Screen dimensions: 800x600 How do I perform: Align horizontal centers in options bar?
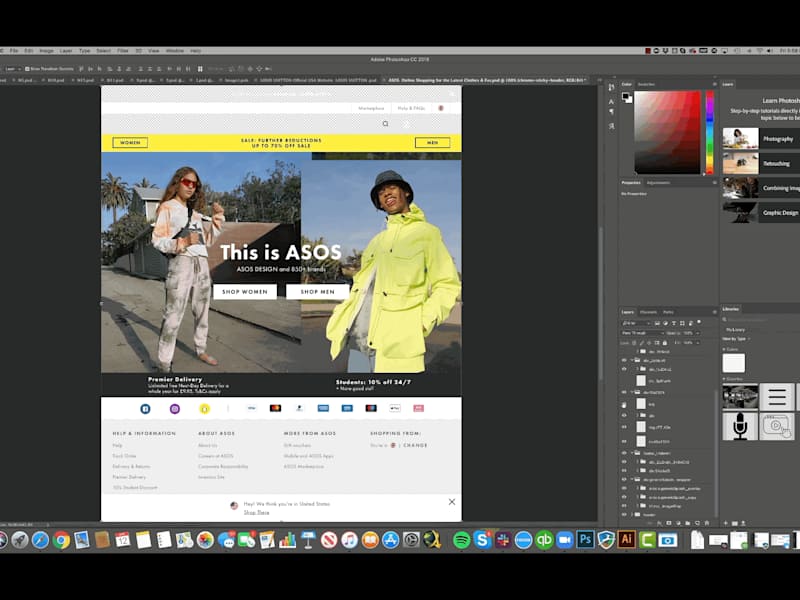click(119, 69)
